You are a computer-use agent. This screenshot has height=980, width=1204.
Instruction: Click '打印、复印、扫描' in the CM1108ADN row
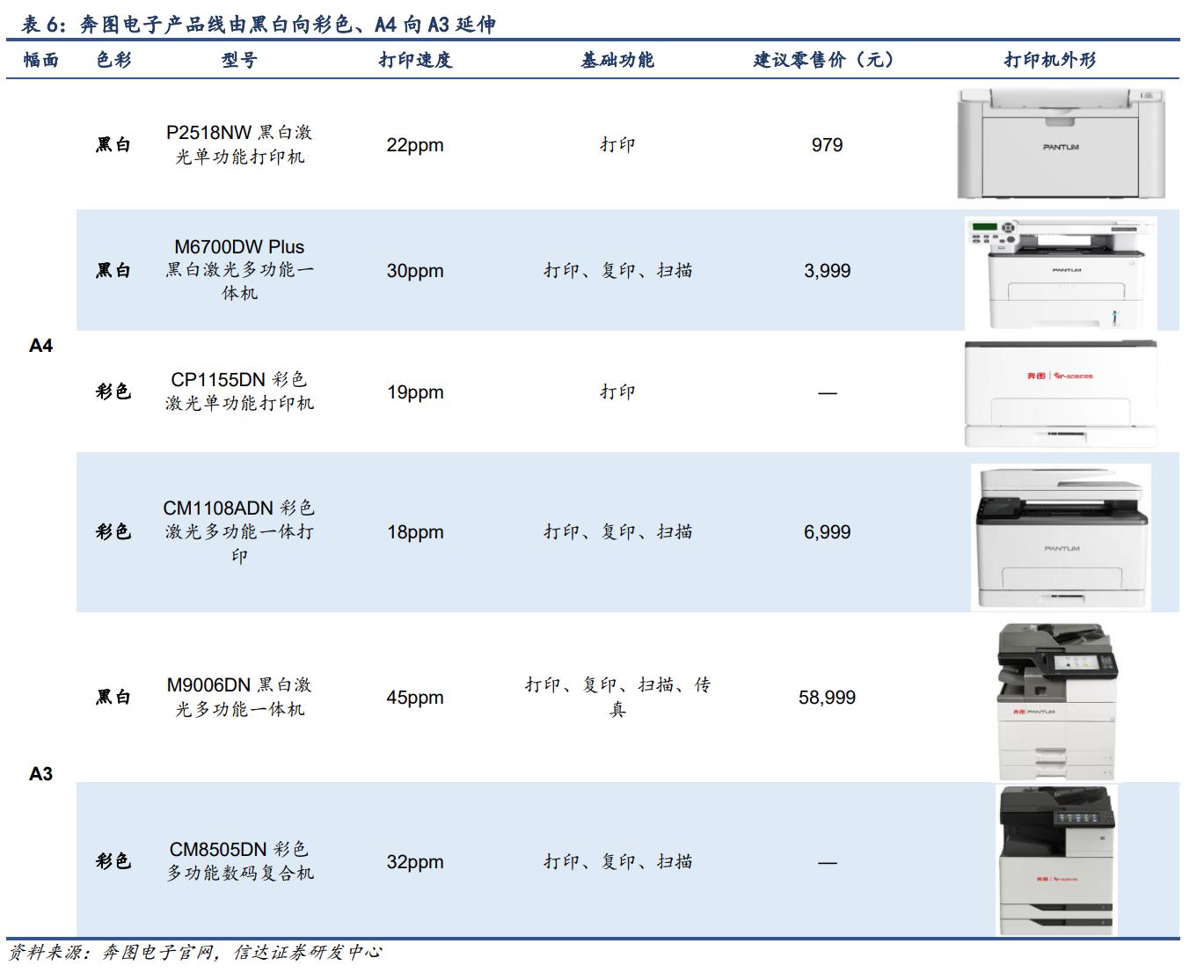point(617,531)
